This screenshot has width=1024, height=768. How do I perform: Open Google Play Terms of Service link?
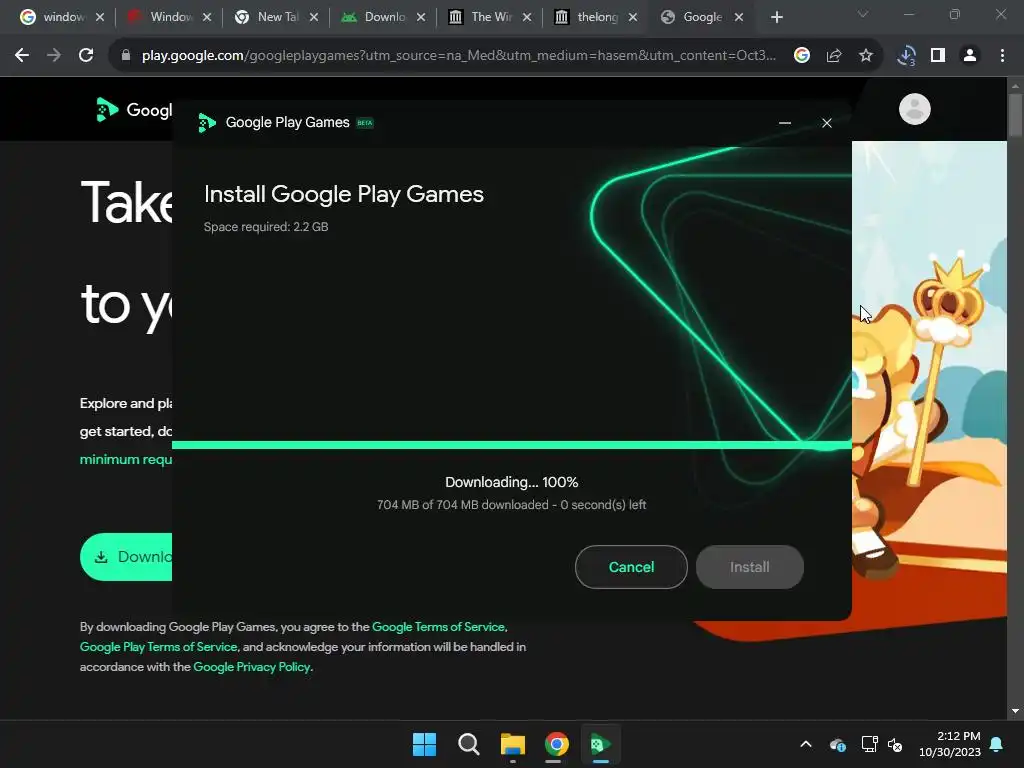click(x=158, y=647)
